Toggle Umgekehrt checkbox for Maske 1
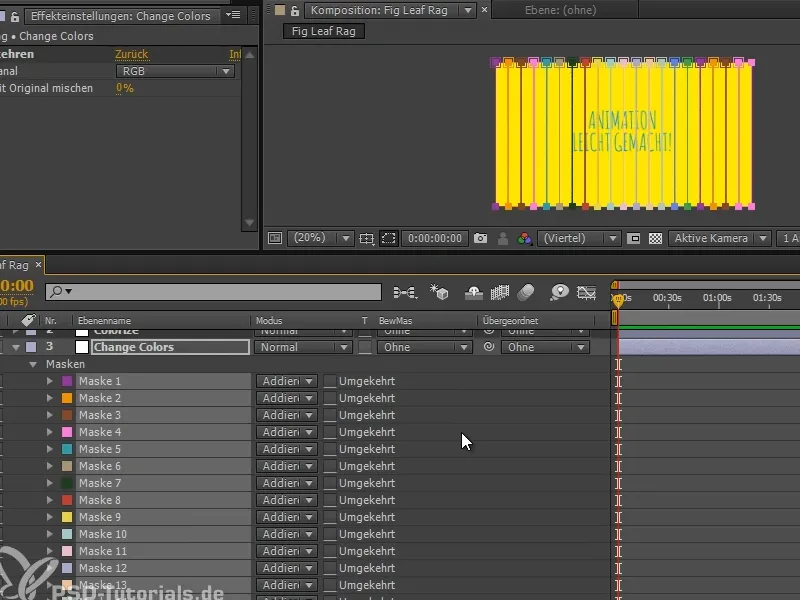This screenshot has height=600, width=800. point(330,381)
